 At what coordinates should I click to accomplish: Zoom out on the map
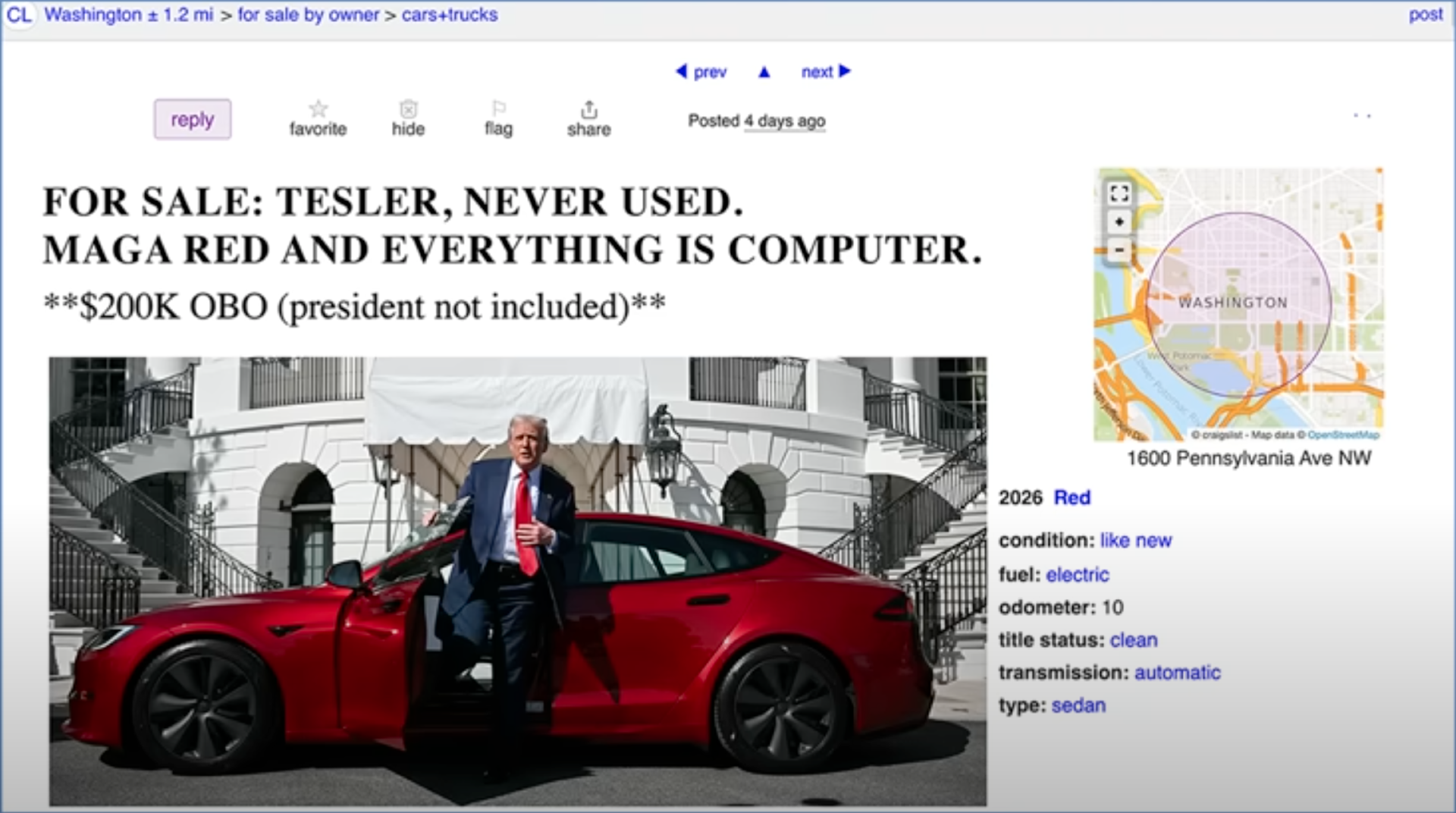coord(1119,250)
